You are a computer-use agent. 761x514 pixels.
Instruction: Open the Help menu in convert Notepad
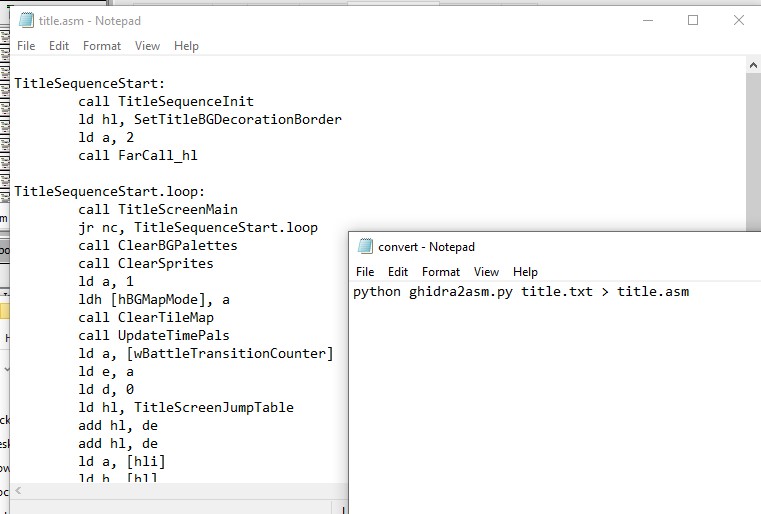coord(525,272)
